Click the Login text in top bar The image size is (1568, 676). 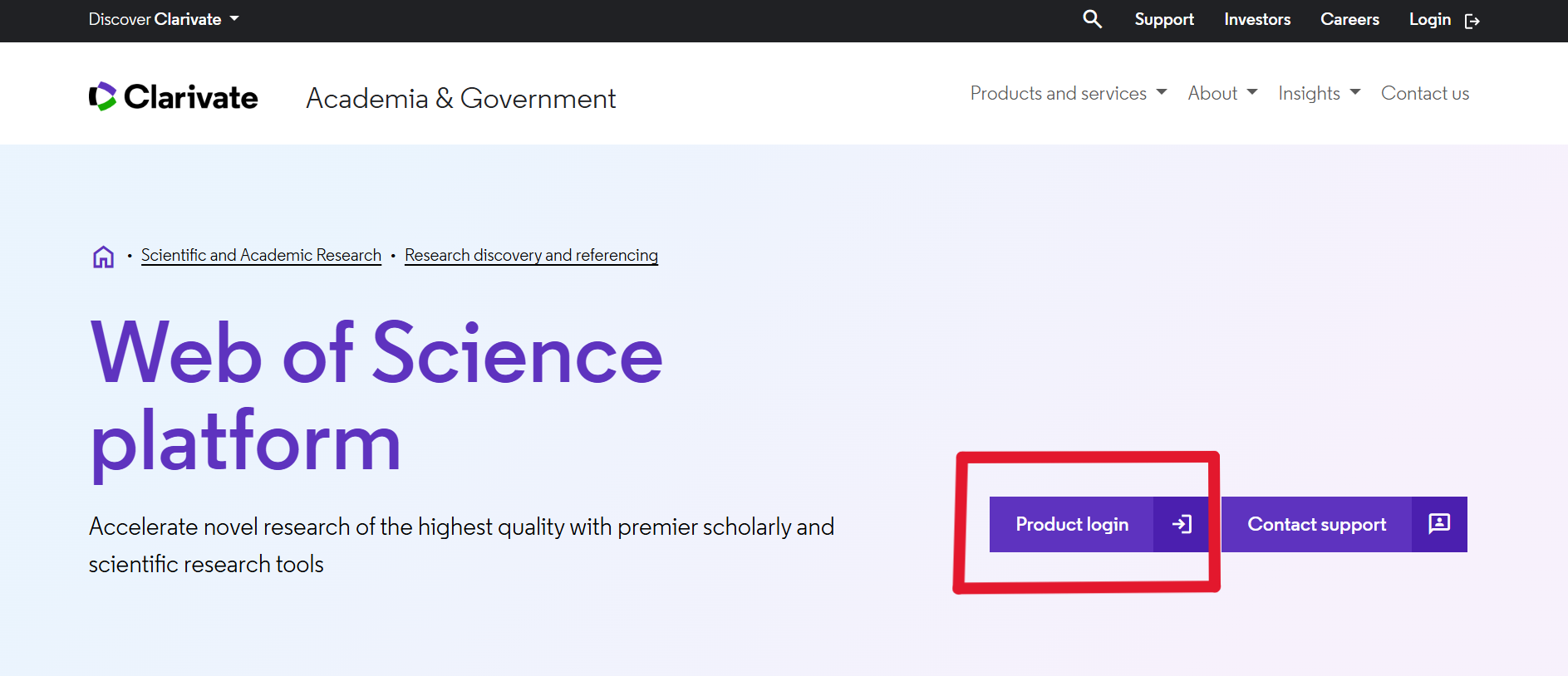point(1429,19)
